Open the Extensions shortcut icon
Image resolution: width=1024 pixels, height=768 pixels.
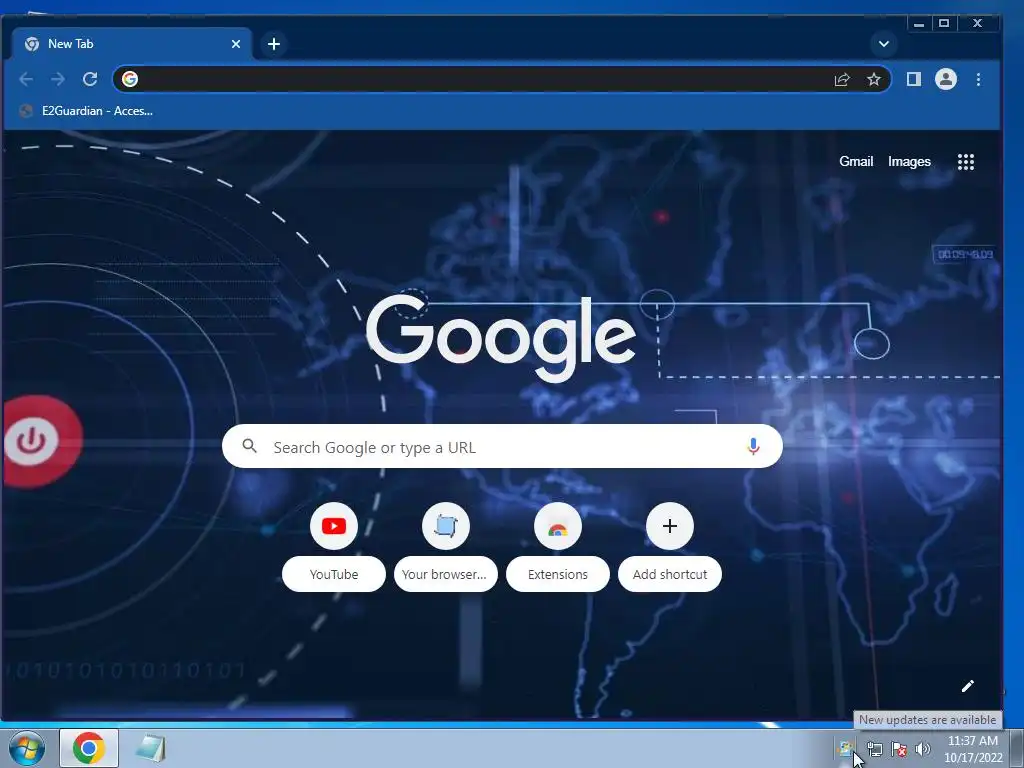coord(558,526)
